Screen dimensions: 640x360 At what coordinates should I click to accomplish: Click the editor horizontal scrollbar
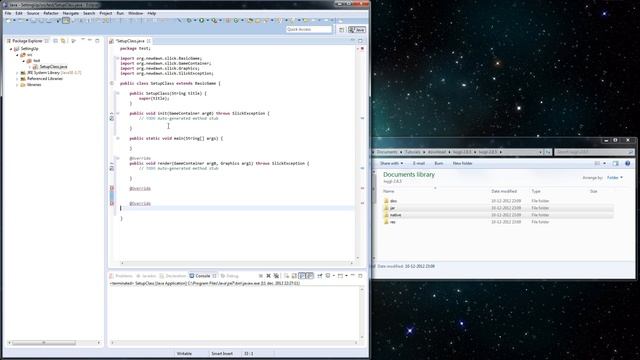[237, 263]
